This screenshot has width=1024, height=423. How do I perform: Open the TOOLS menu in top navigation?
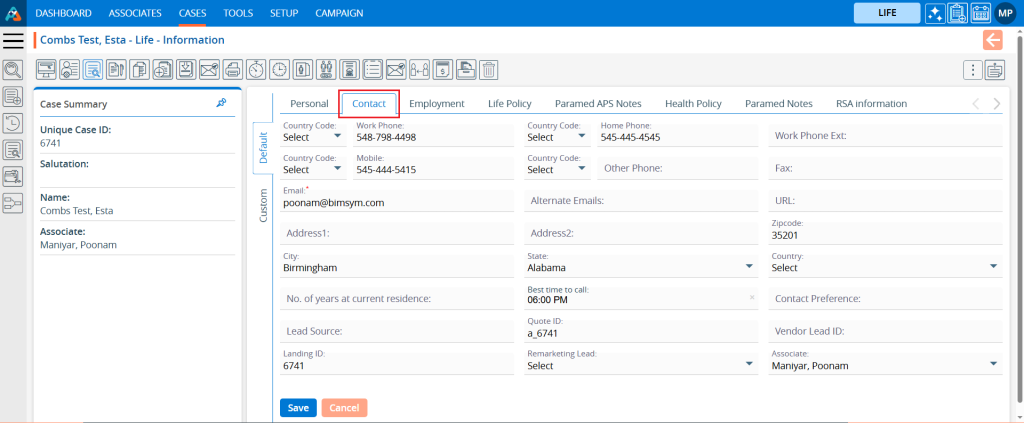[x=238, y=13]
